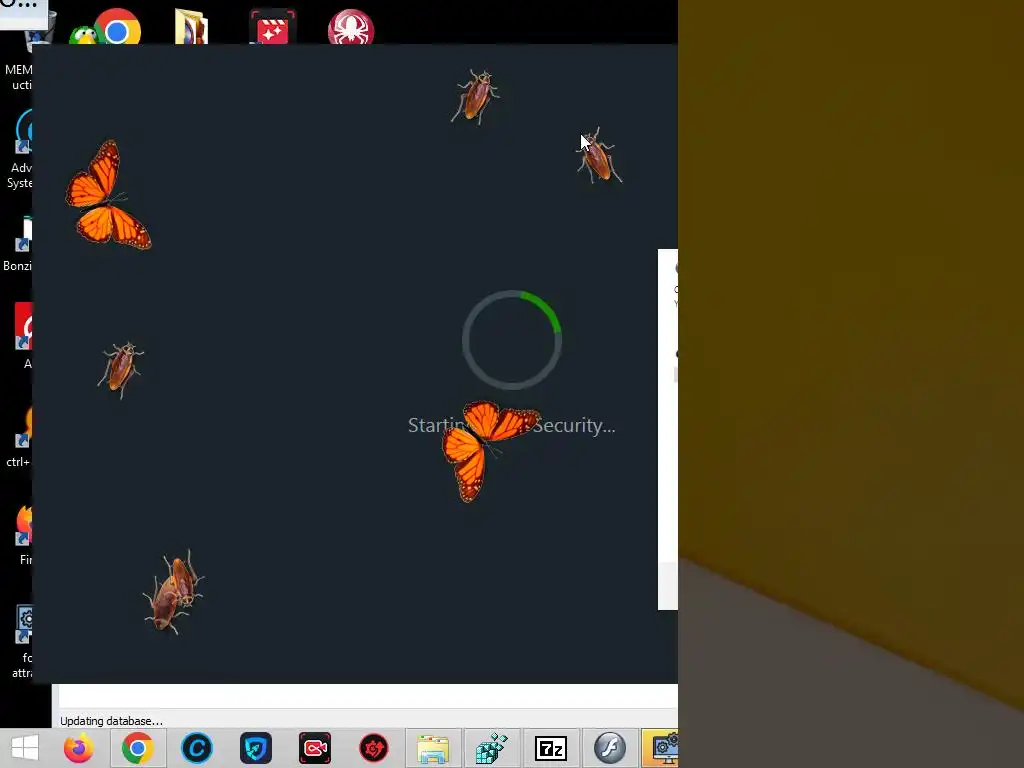Image resolution: width=1024 pixels, height=768 pixels.
Task: Select the red spider desktop icon
Action: click(351, 27)
